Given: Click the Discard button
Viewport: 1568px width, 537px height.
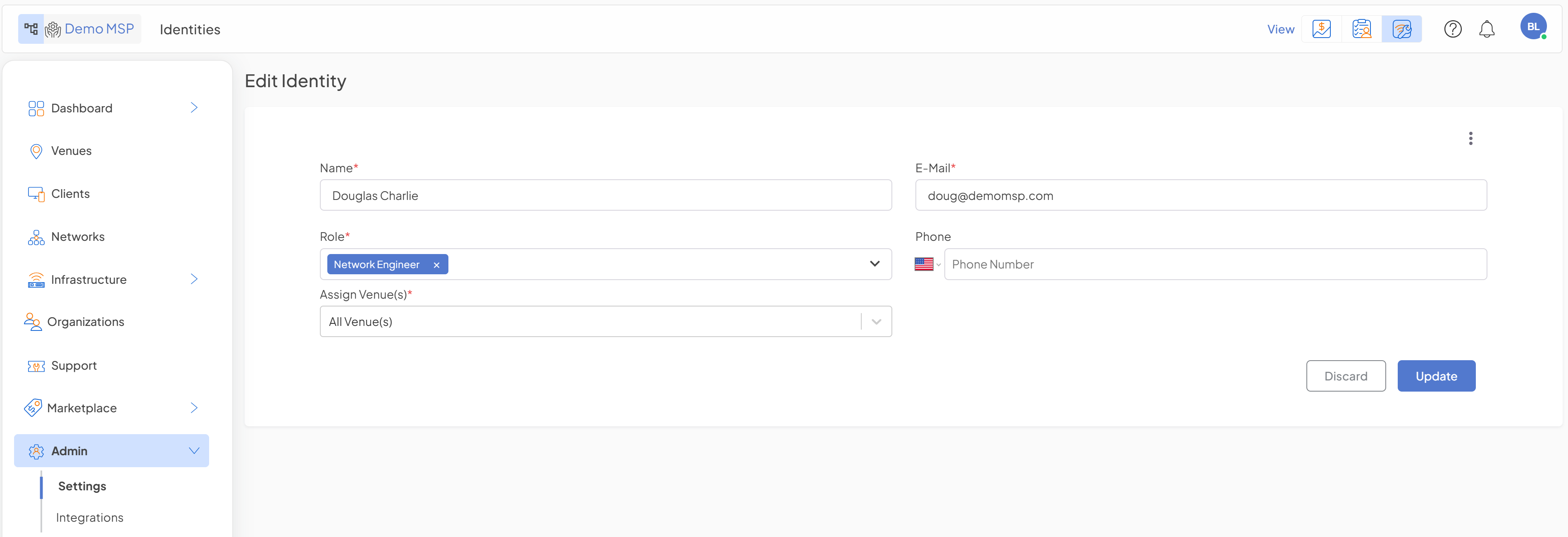Looking at the screenshot, I should (x=1345, y=376).
